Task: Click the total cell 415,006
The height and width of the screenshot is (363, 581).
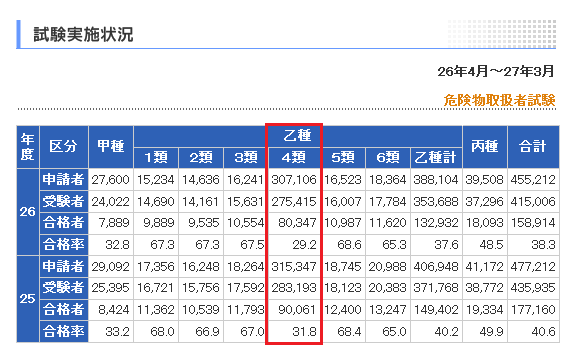Action: [x=533, y=202]
